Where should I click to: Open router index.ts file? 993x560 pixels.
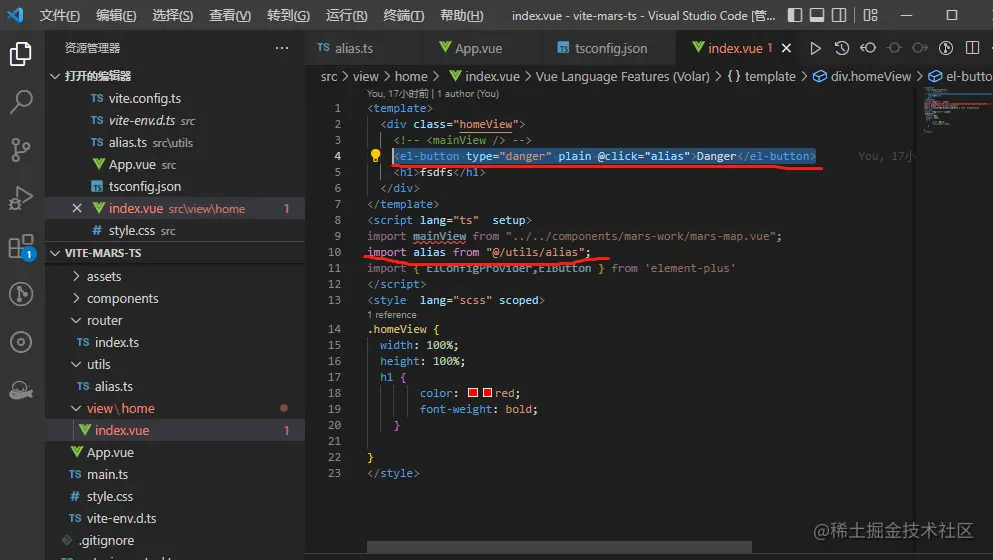pyautogui.click(x=117, y=342)
